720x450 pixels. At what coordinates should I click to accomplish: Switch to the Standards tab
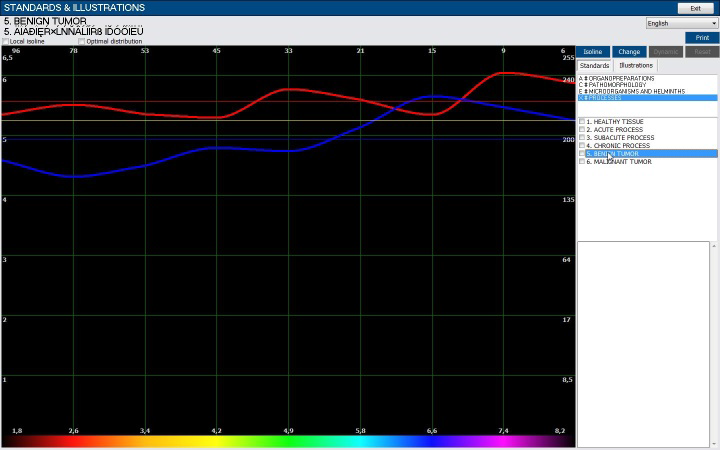594,66
